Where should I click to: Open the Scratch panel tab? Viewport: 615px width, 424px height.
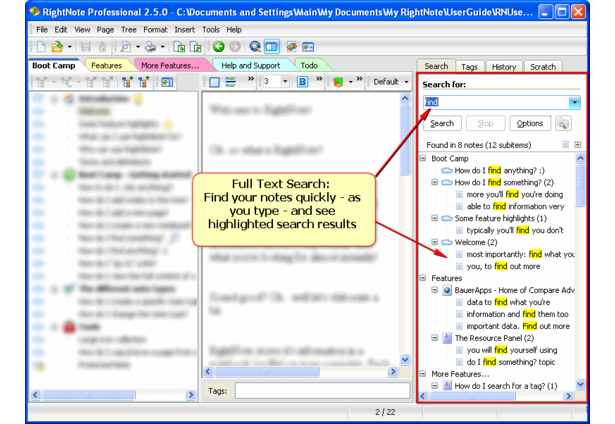(543, 67)
